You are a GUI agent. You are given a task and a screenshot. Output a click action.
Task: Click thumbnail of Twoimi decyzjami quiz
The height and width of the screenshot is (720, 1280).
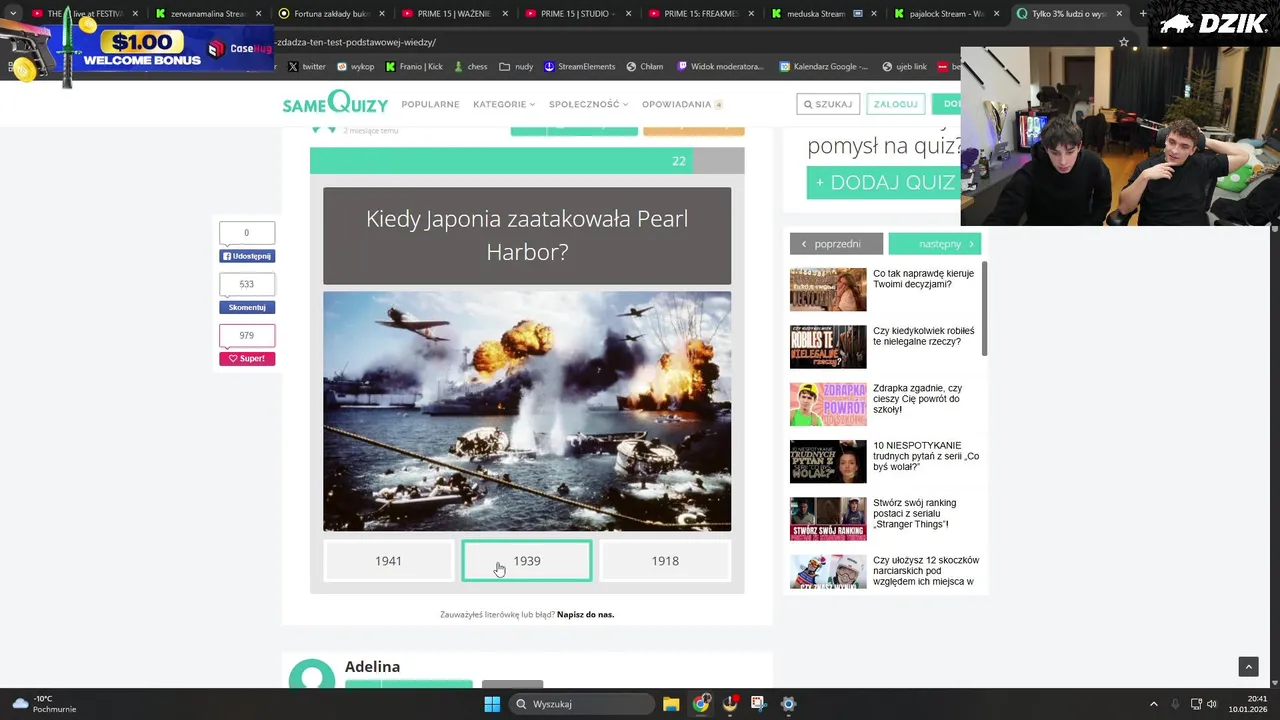[x=828, y=290]
